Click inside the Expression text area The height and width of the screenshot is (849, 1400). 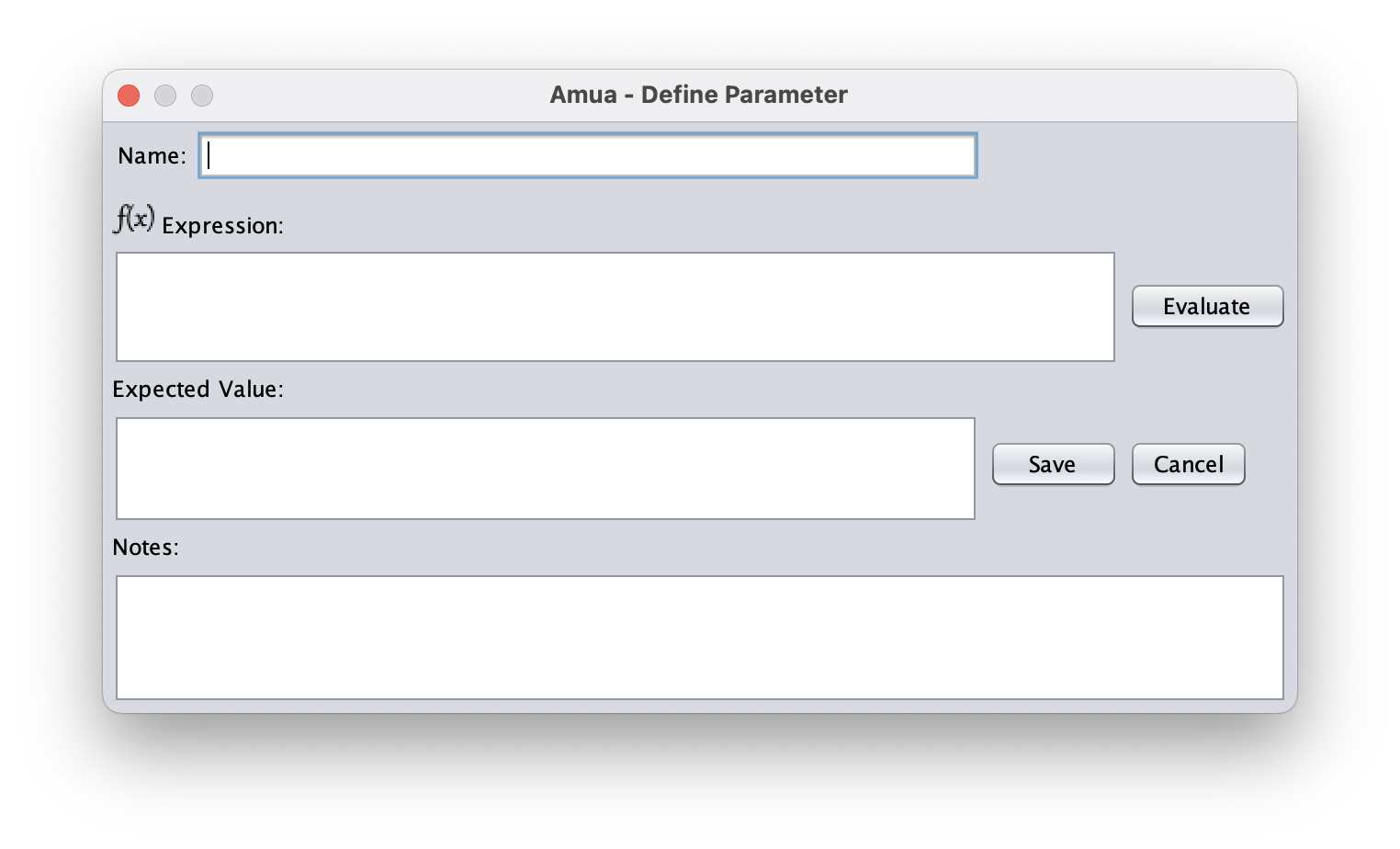click(615, 307)
